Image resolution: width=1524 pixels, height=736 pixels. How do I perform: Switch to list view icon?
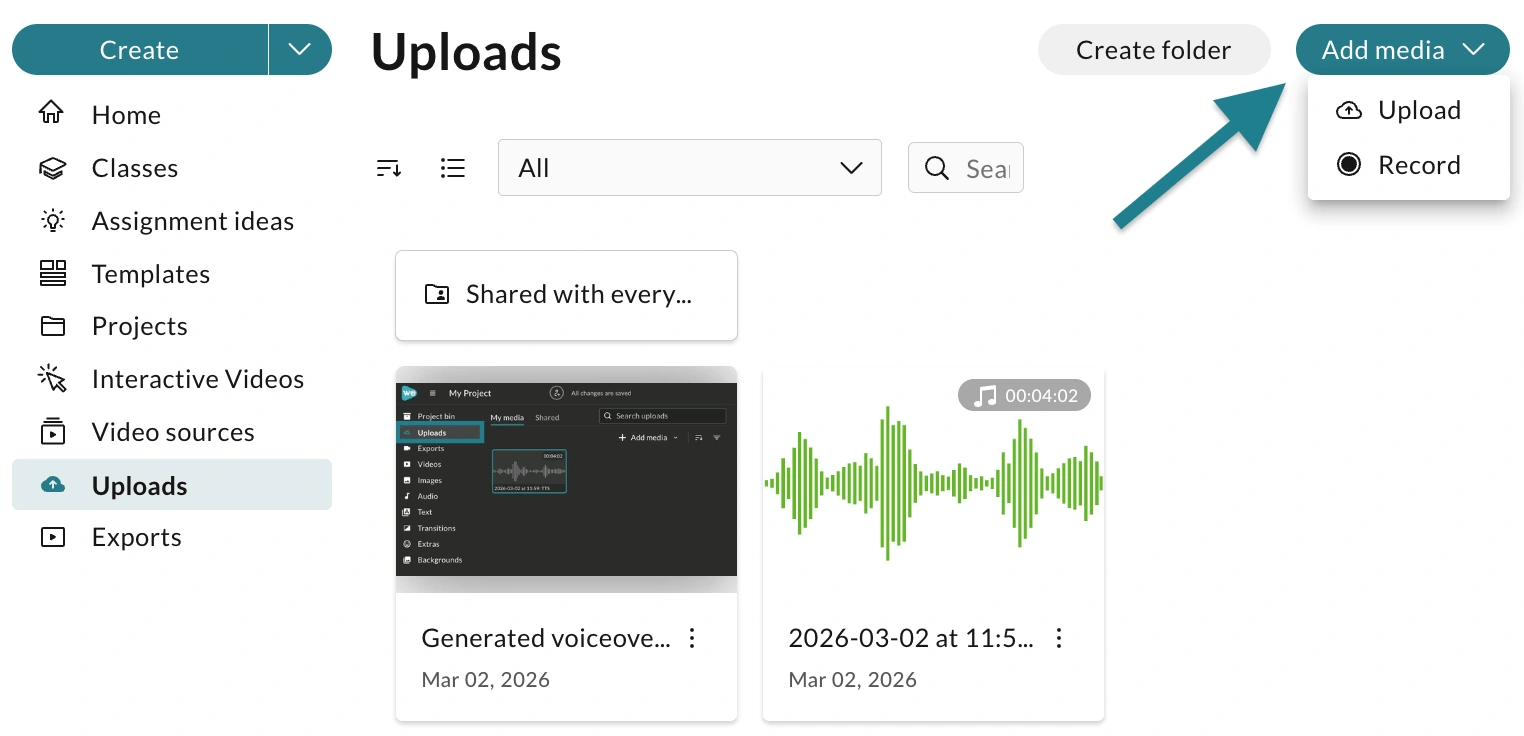click(453, 168)
